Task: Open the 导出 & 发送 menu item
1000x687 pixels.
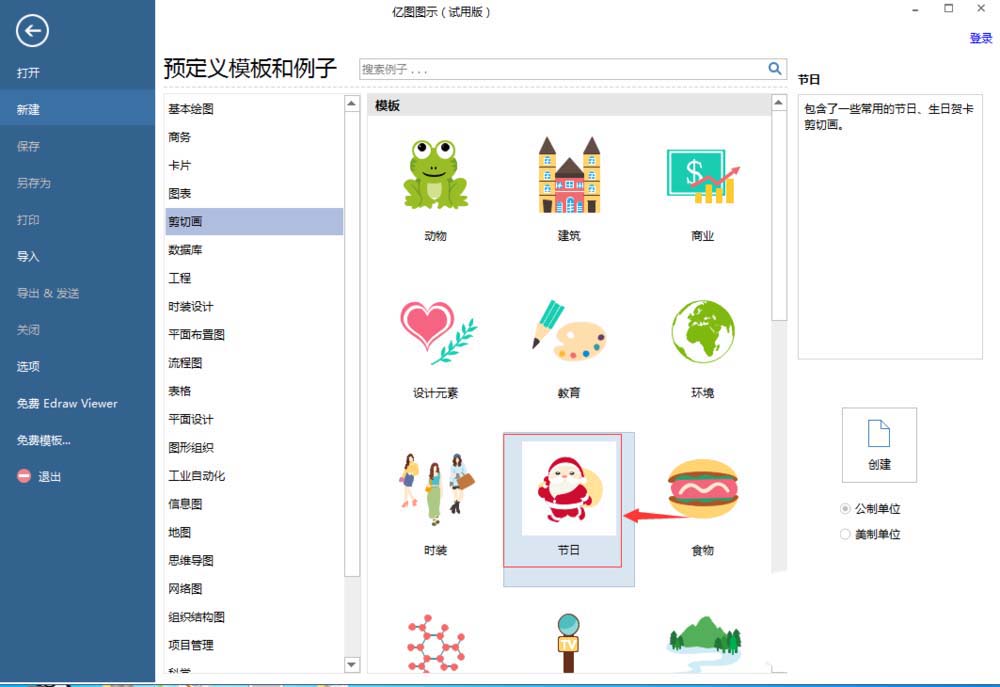Action: tap(48, 293)
